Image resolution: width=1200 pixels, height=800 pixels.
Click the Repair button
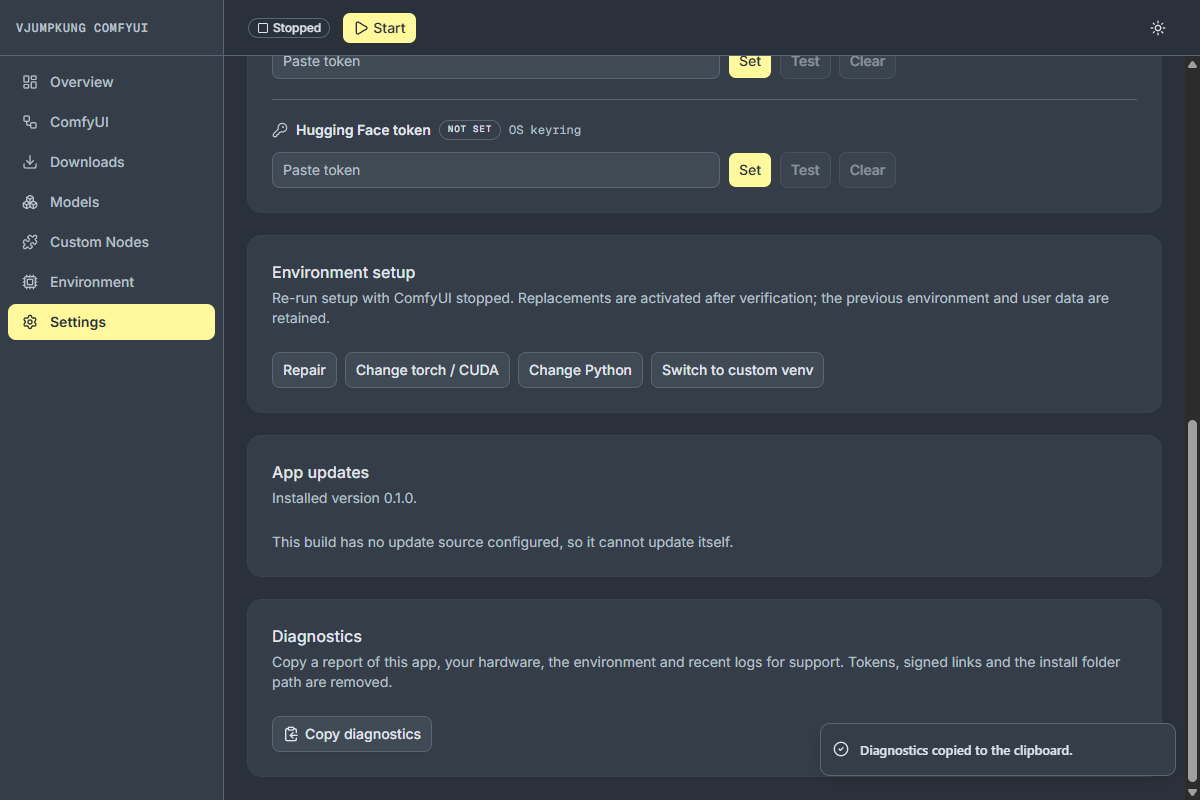(304, 370)
